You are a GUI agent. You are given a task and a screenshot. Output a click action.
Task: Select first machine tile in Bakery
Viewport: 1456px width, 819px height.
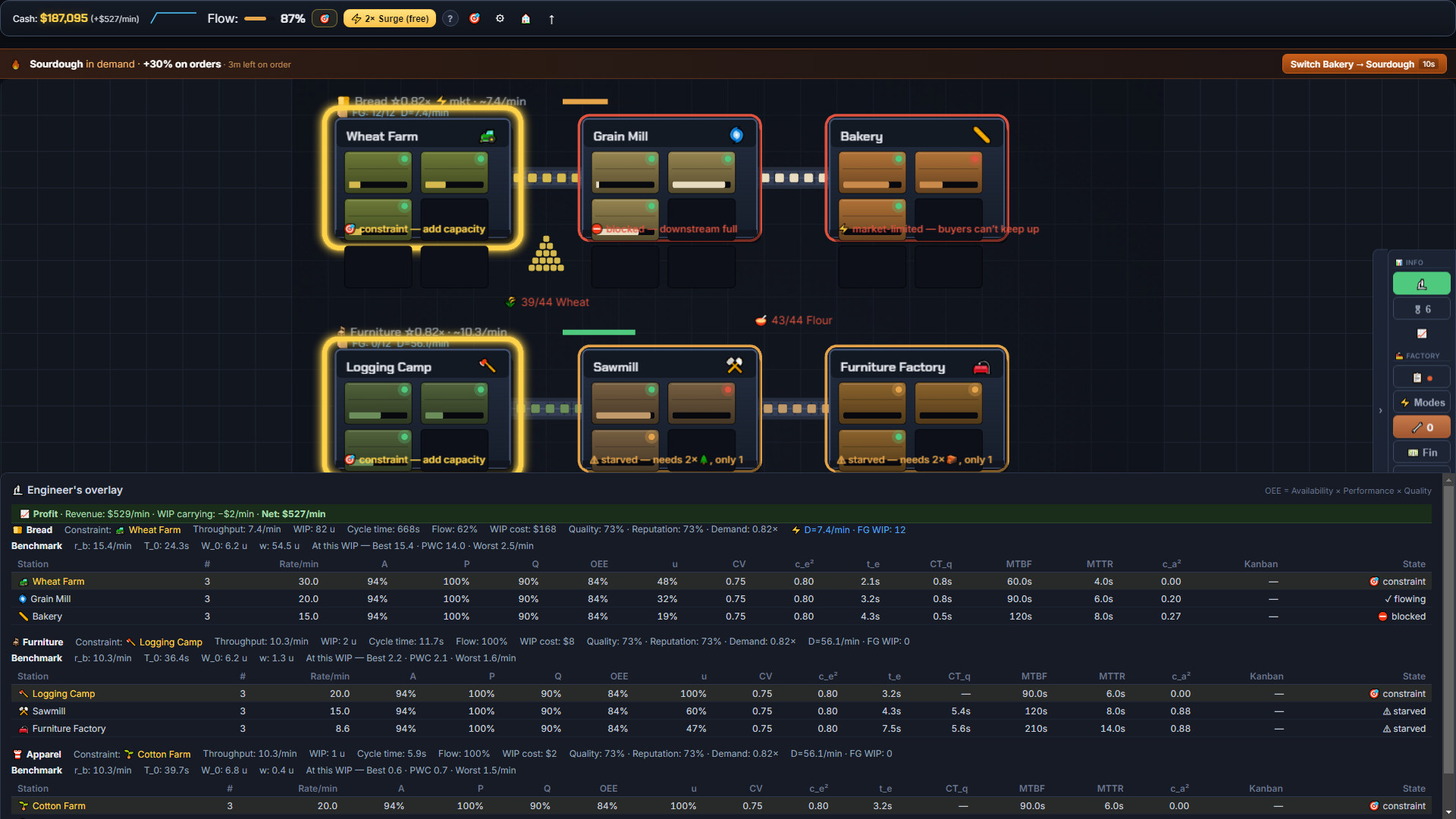point(872,172)
